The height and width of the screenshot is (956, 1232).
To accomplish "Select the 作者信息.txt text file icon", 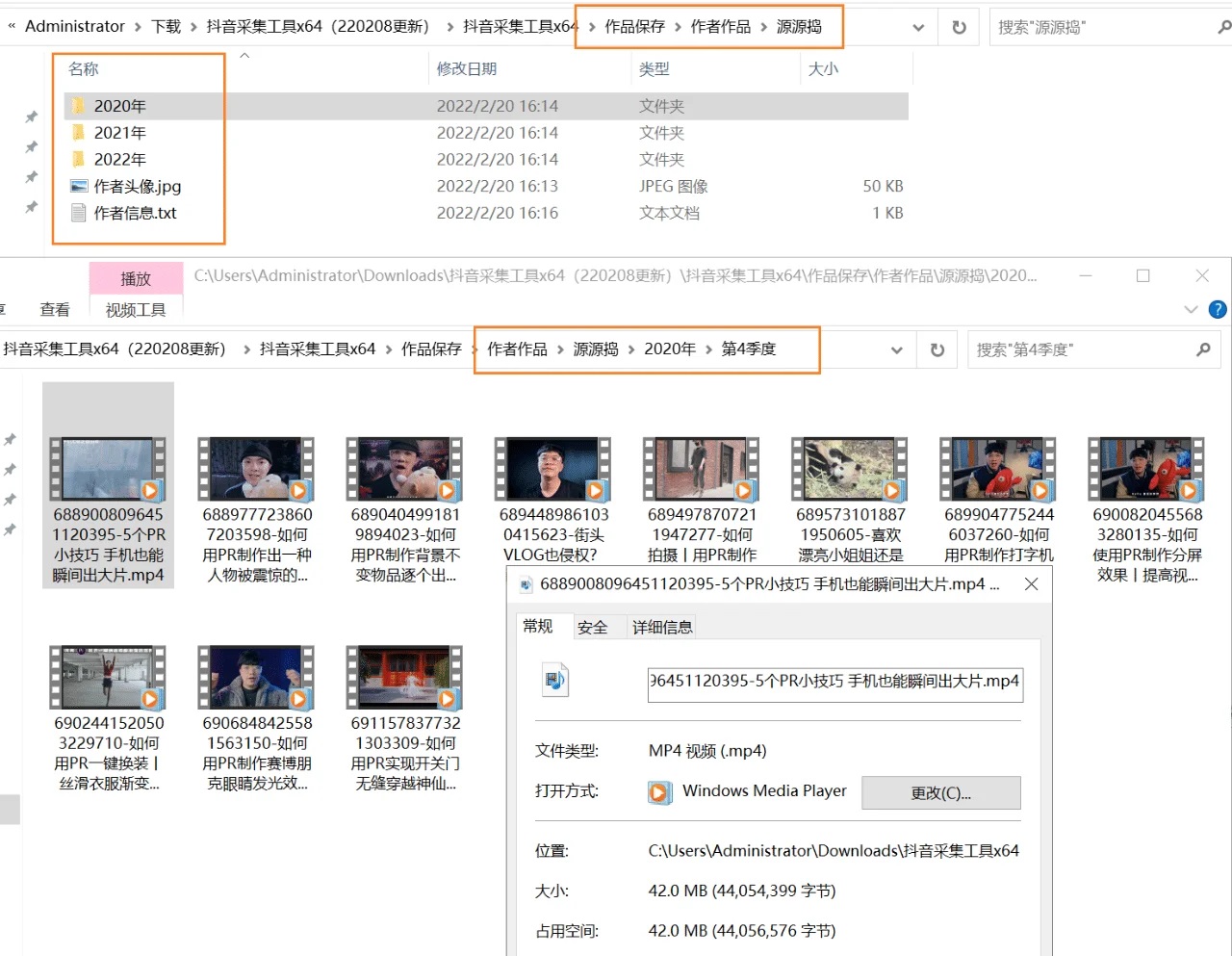I will (x=79, y=214).
